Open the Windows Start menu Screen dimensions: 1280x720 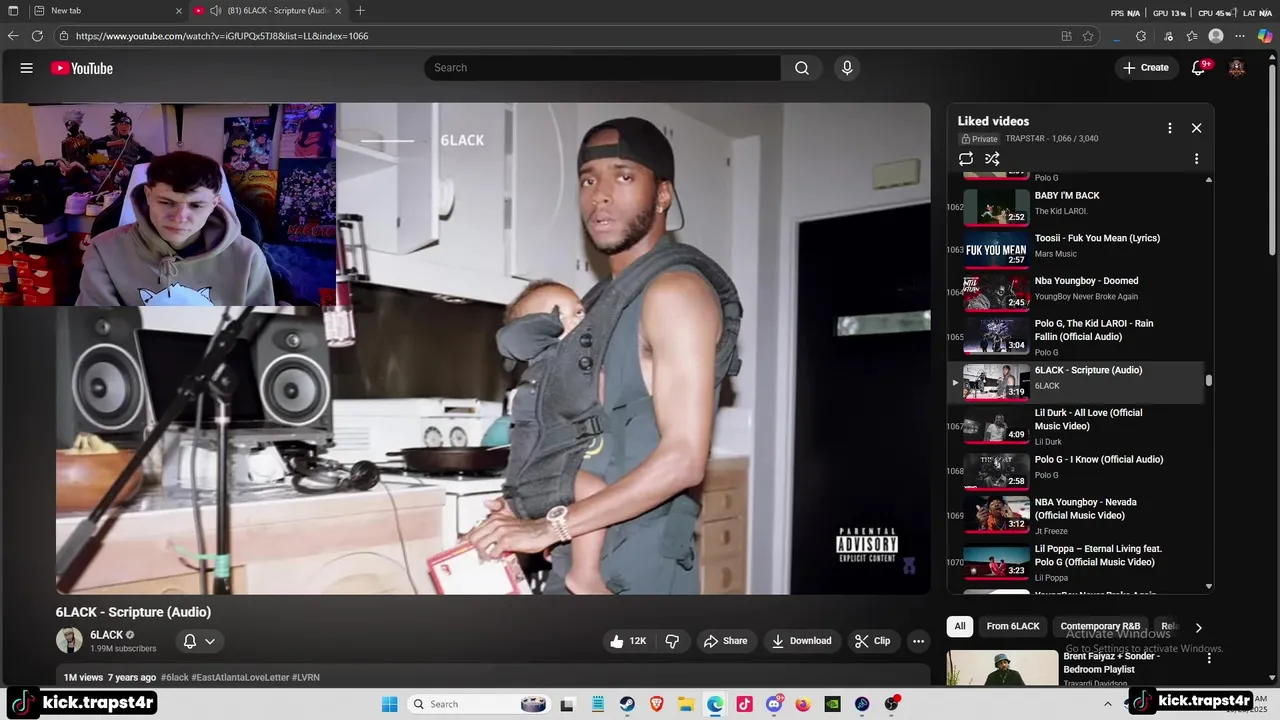click(x=390, y=704)
